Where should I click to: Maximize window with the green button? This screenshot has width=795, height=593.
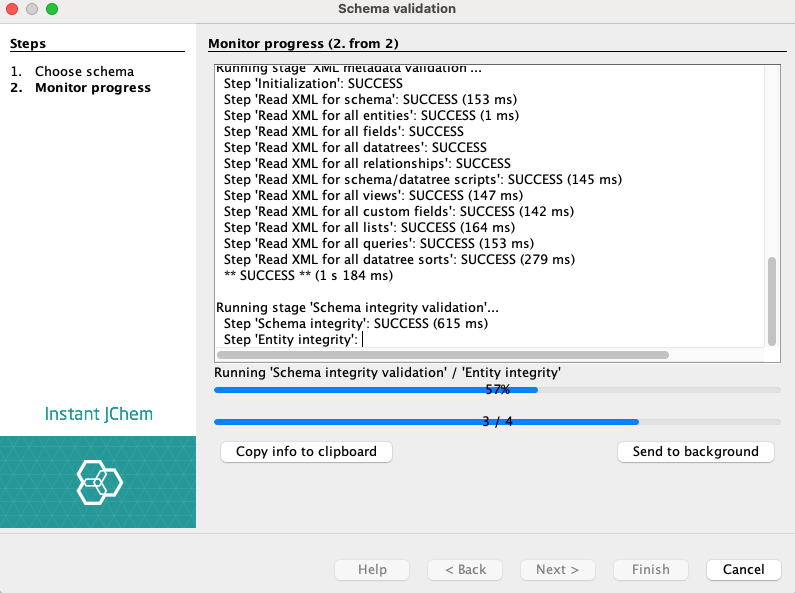click(x=52, y=9)
